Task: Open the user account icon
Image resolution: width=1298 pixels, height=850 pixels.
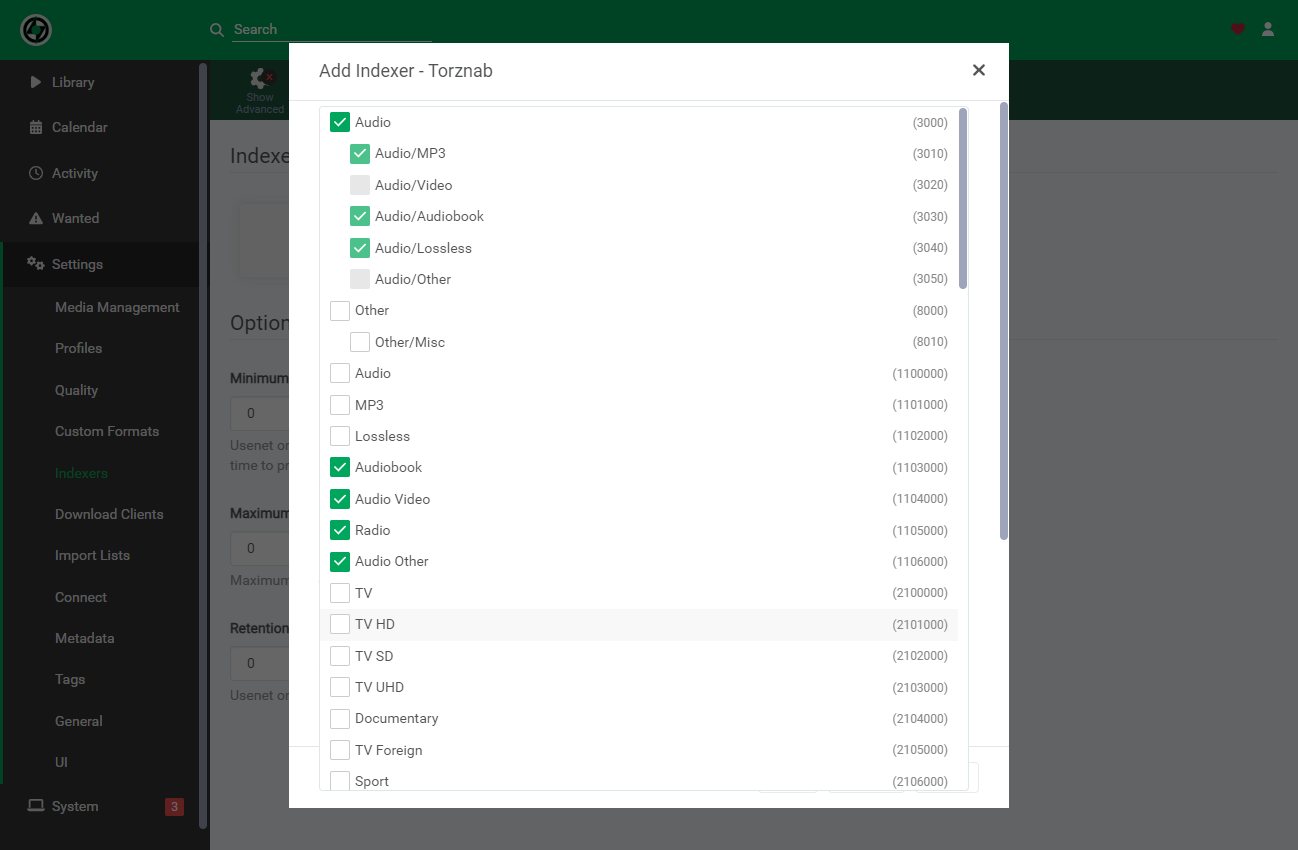Action: [x=1268, y=30]
